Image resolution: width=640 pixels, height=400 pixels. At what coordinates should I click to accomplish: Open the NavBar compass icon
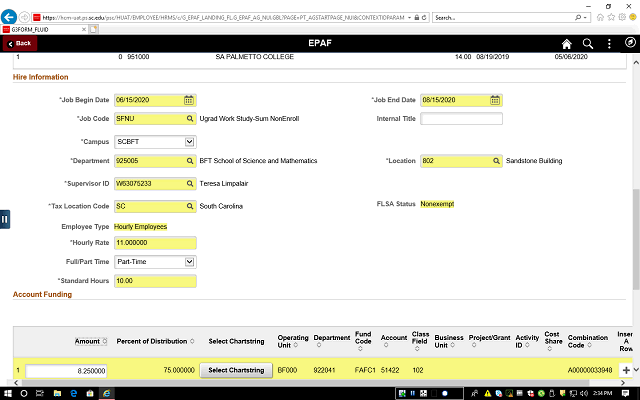pyautogui.click(x=630, y=42)
